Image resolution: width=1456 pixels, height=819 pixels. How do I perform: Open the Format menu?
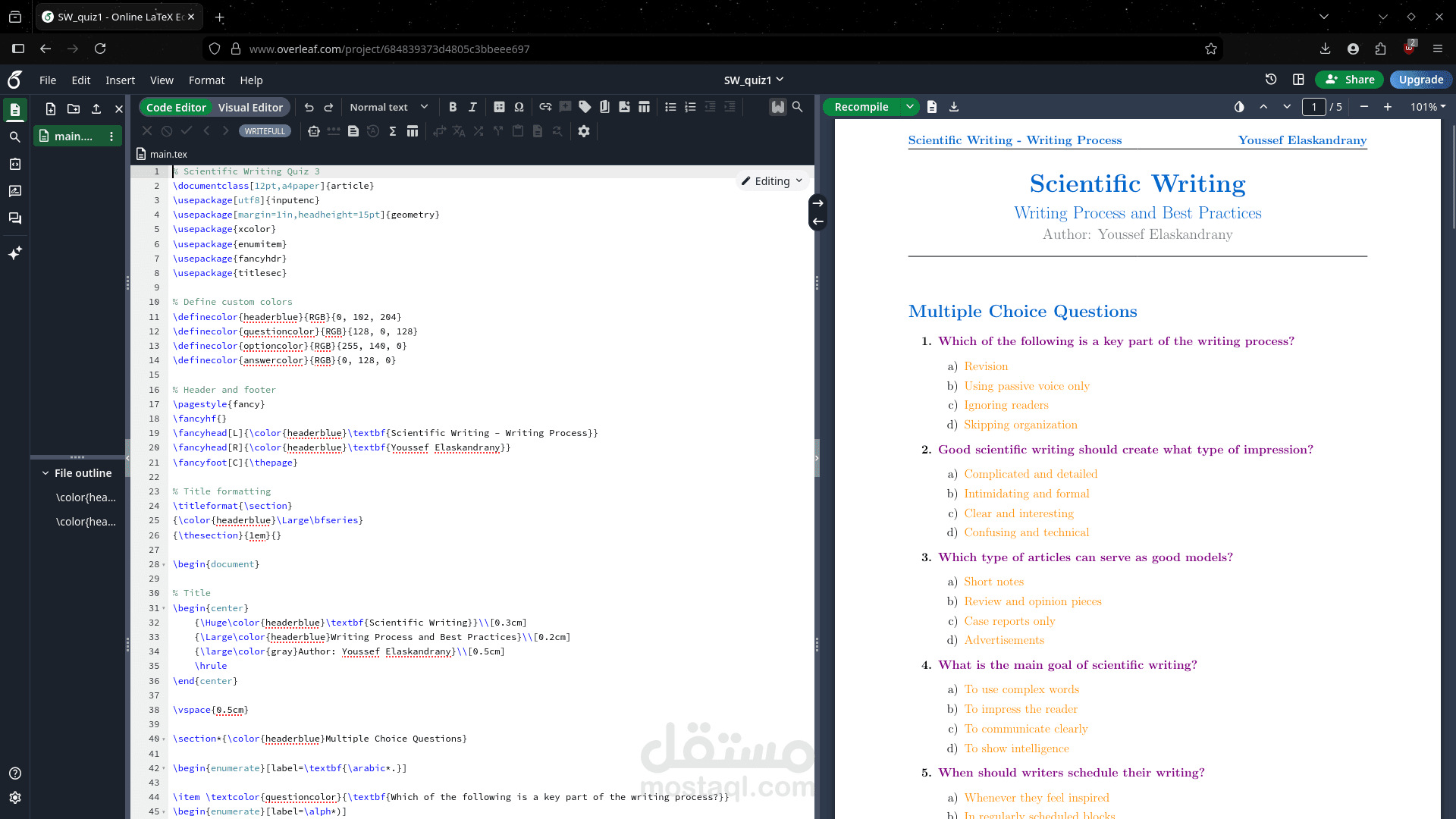coord(206,80)
